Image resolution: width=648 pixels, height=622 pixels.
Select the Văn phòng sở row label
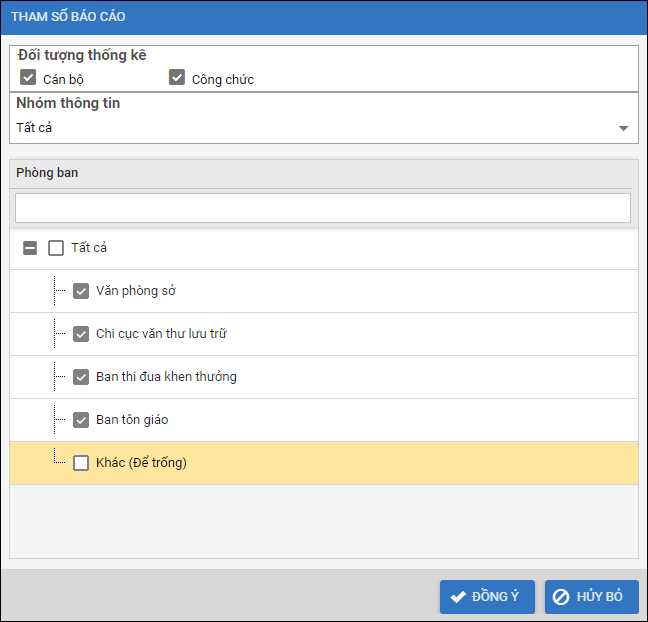(x=136, y=291)
